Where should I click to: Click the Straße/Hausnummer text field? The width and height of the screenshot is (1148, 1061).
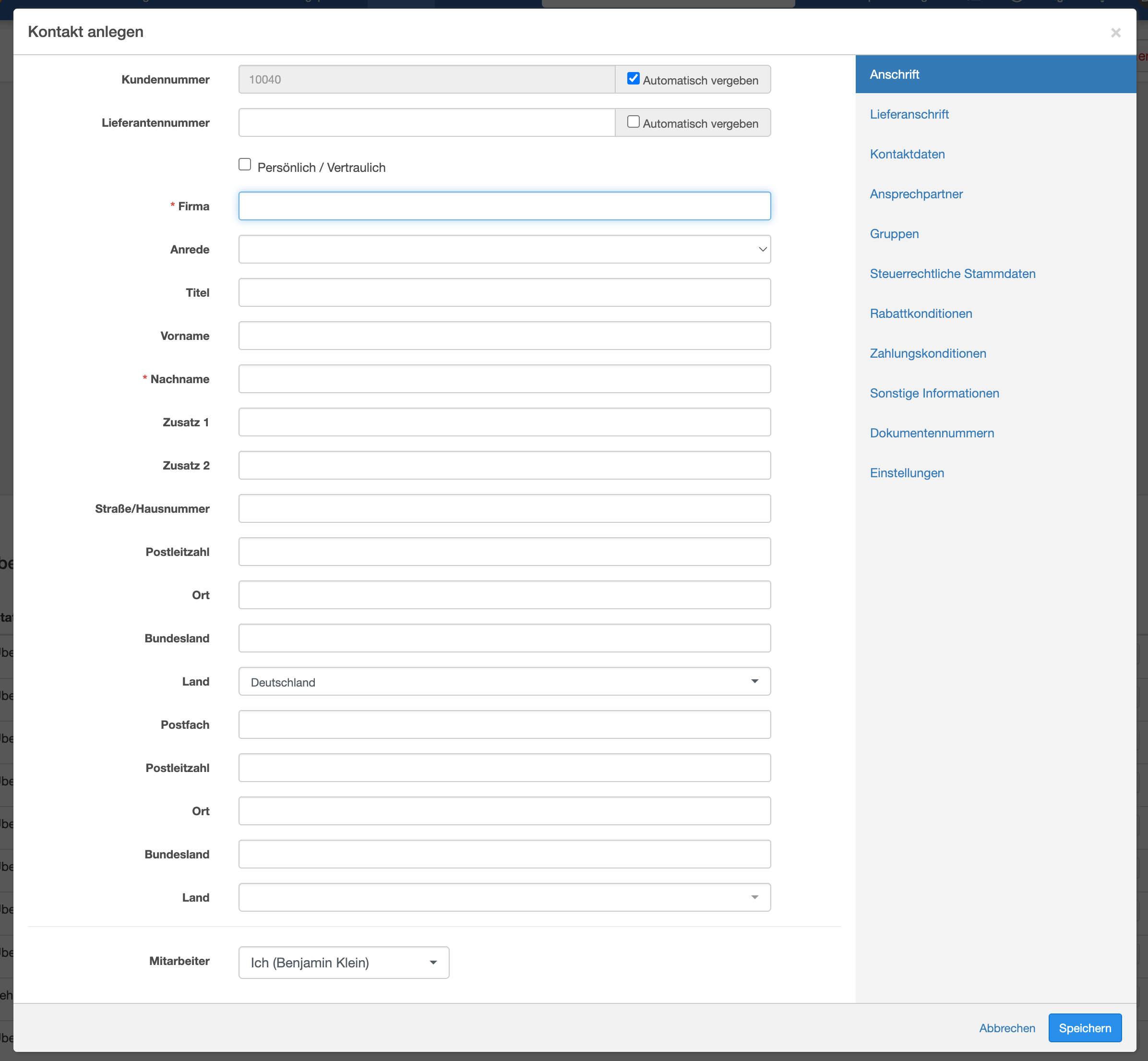(504, 509)
